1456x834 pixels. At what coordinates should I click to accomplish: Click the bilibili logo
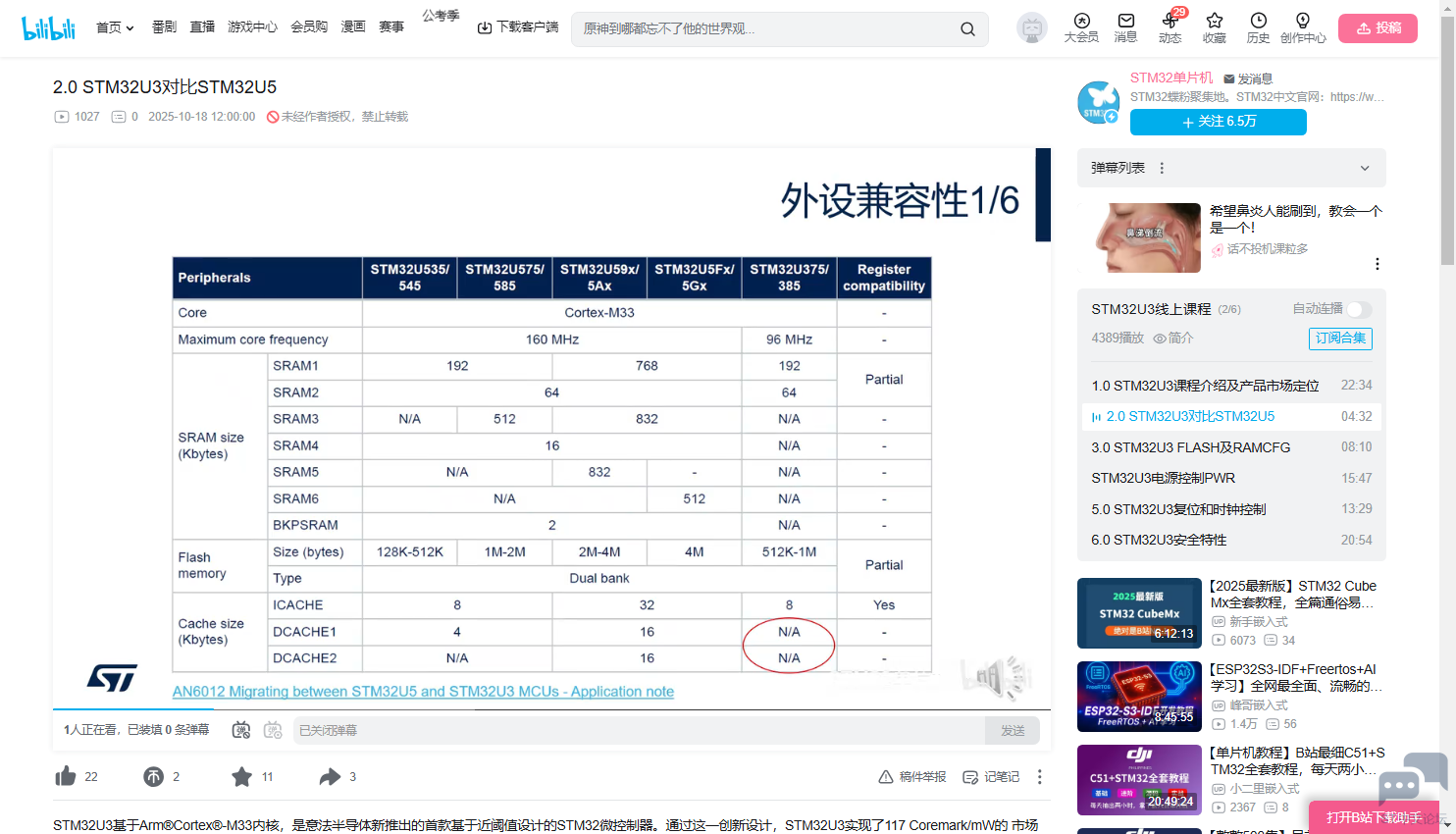tap(49, 27)
